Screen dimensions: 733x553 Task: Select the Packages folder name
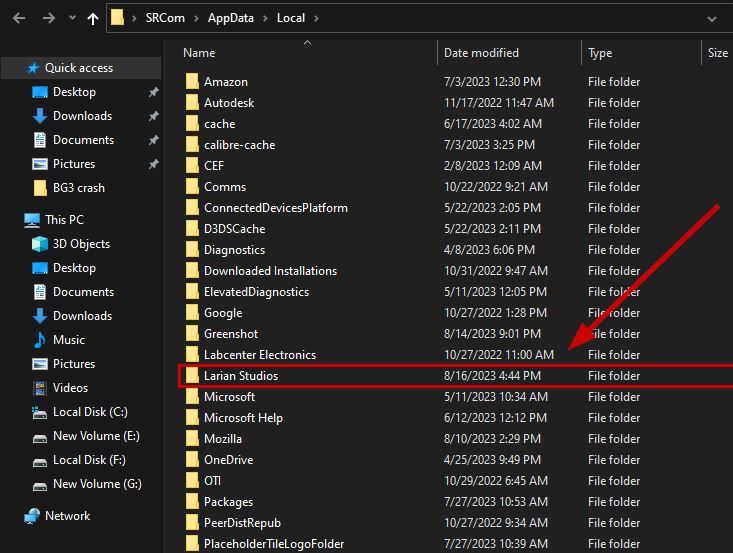pos(228,503)
